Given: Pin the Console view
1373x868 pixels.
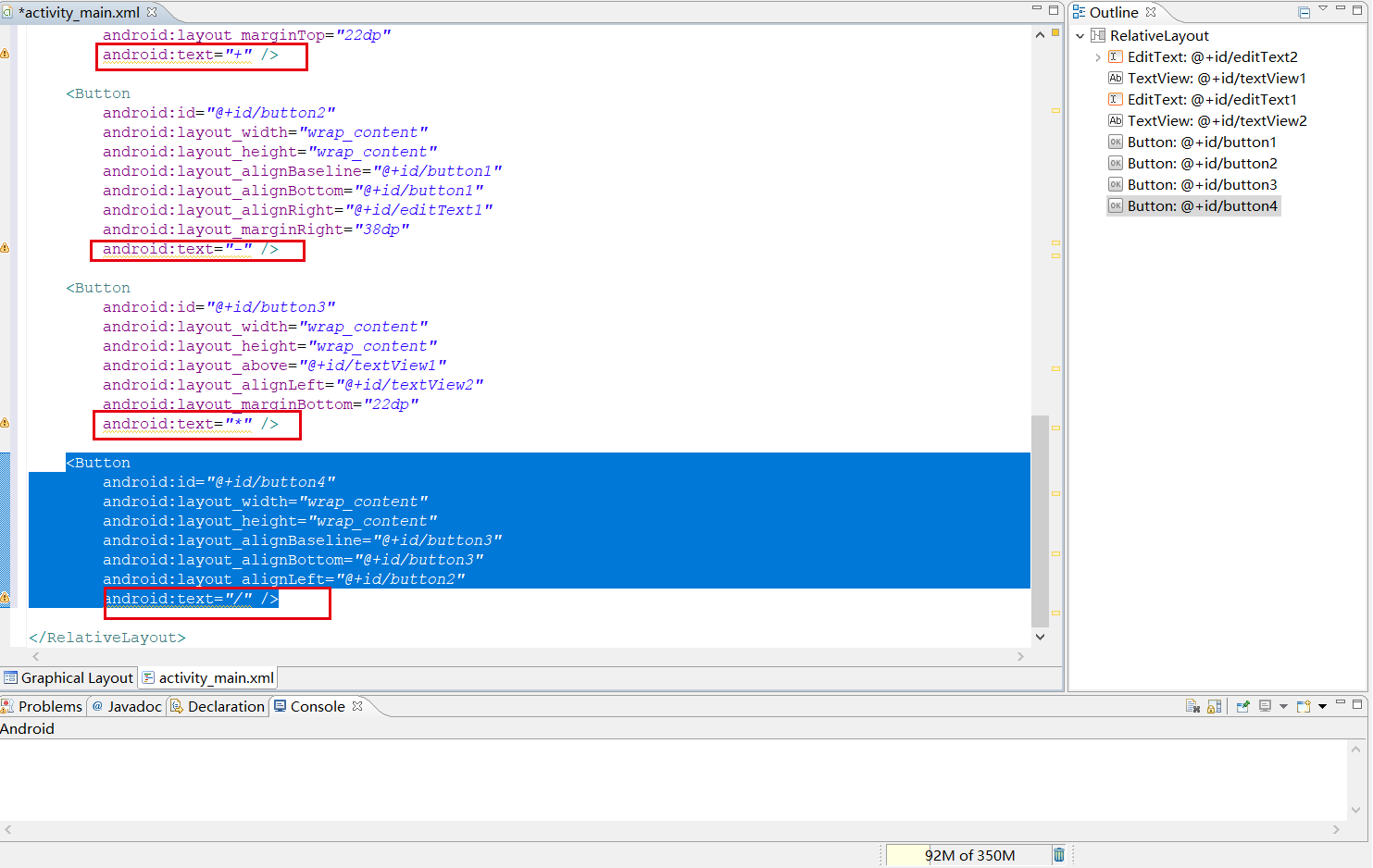Looking at the screenshot, I should [x=1242, y=706].
